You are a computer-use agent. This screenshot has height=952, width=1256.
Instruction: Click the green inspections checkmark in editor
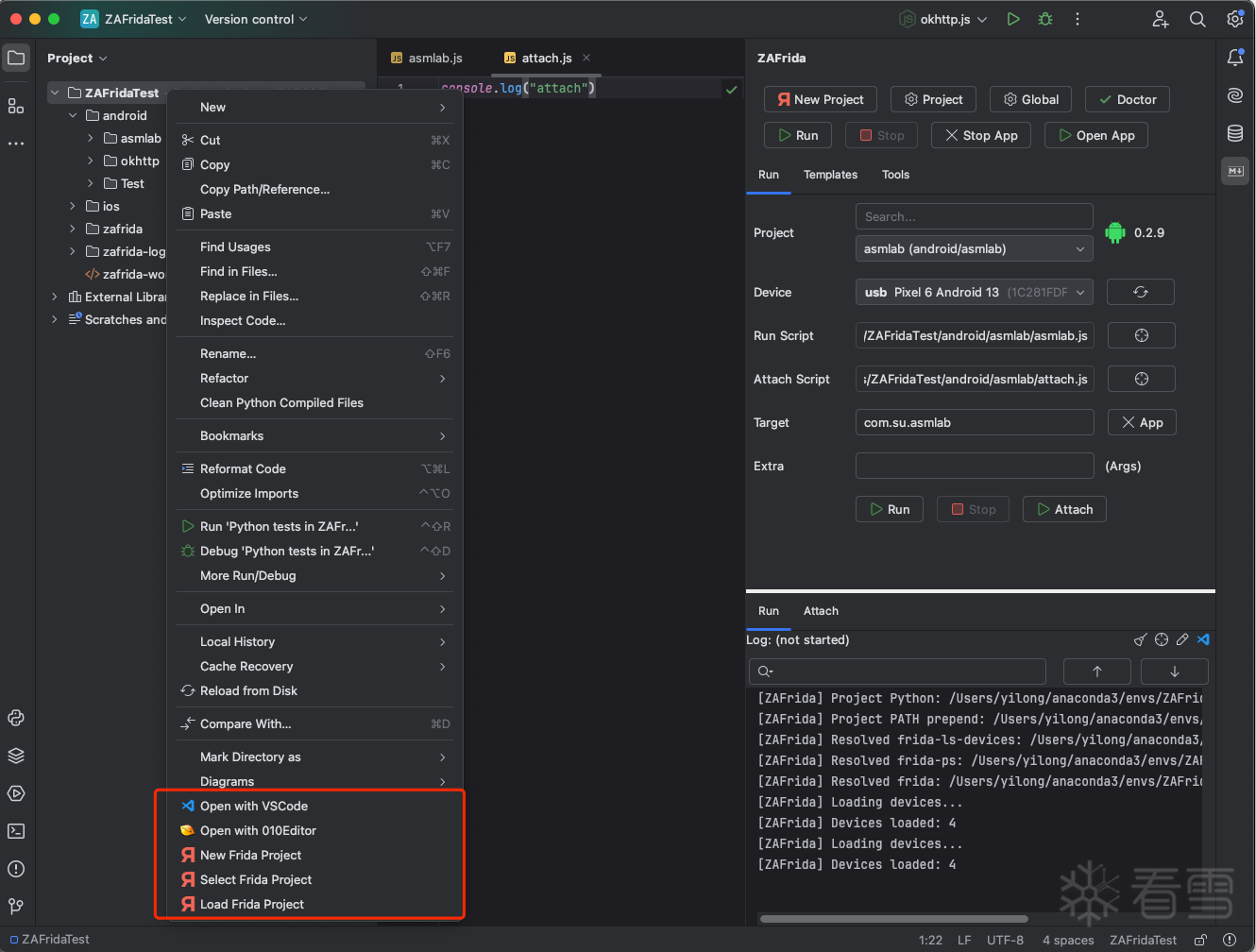pyautogui.click(x=732, y=89)
